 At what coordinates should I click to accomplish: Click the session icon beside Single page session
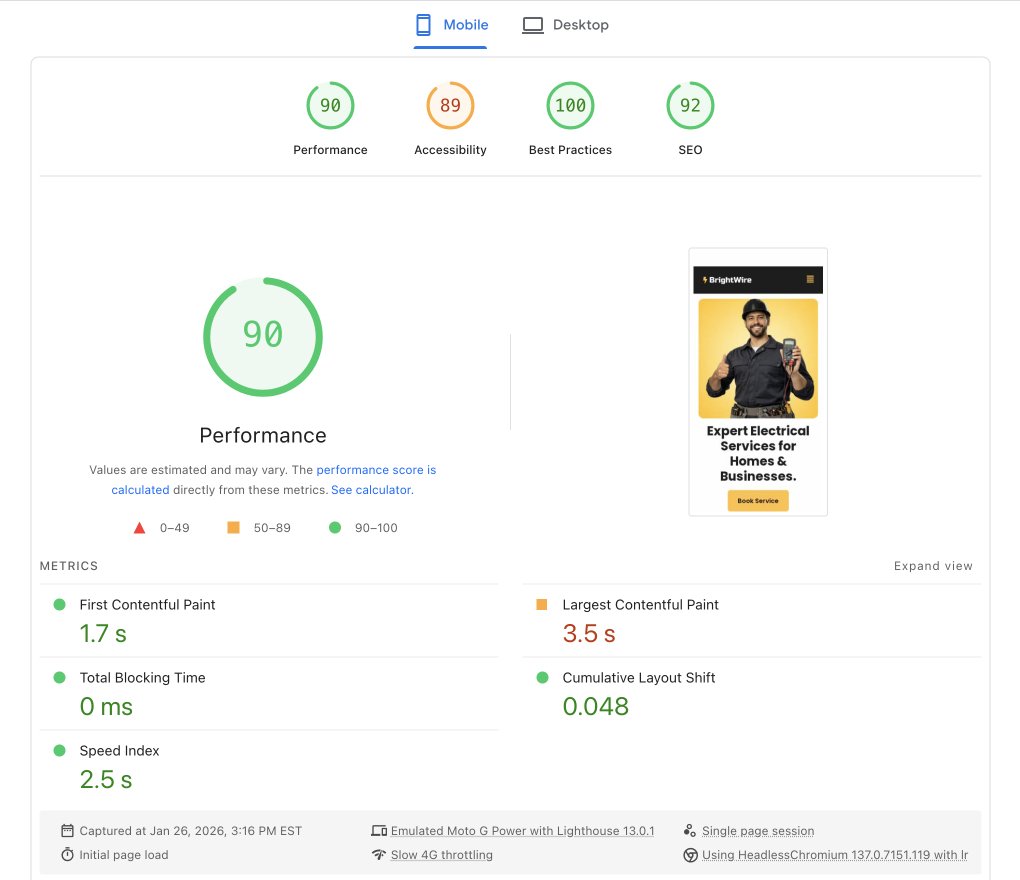click(x=690, y=830)
